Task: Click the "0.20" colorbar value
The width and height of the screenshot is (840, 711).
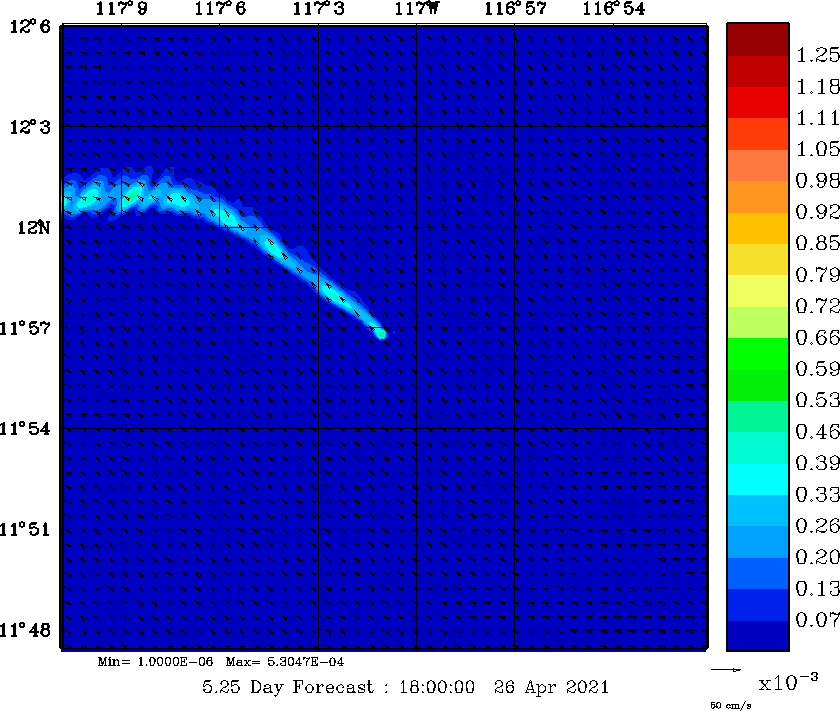Action: point(818,558)
